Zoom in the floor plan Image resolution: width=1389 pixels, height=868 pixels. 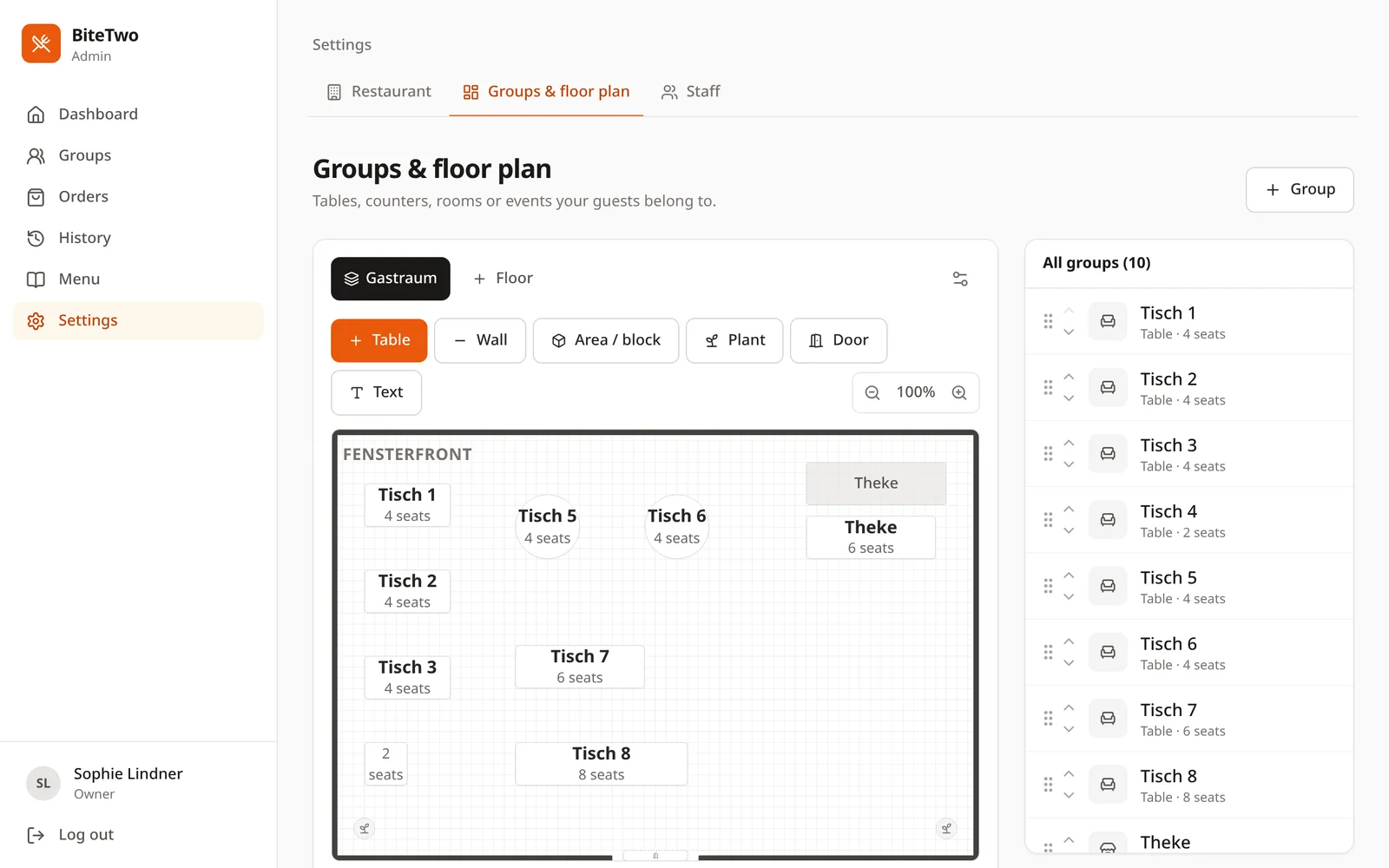pyautogui.click(x=959, y=392)
